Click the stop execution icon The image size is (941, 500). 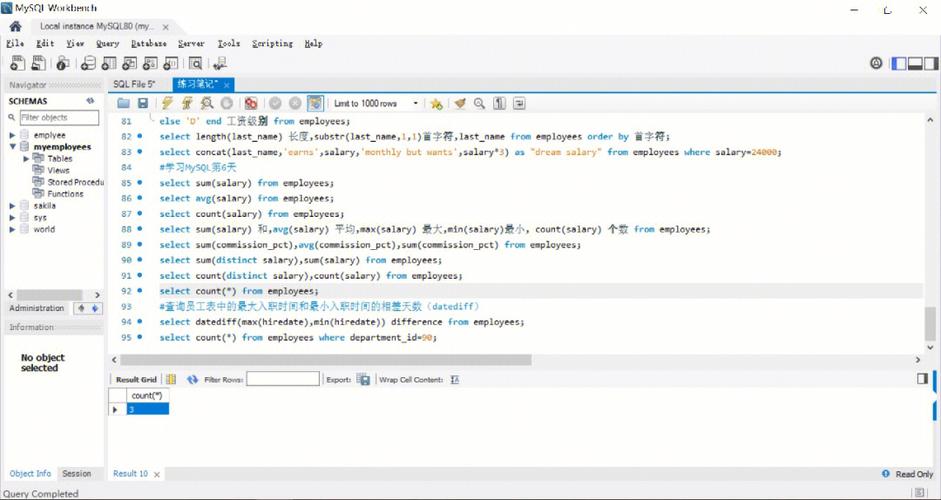coord(226,103)
